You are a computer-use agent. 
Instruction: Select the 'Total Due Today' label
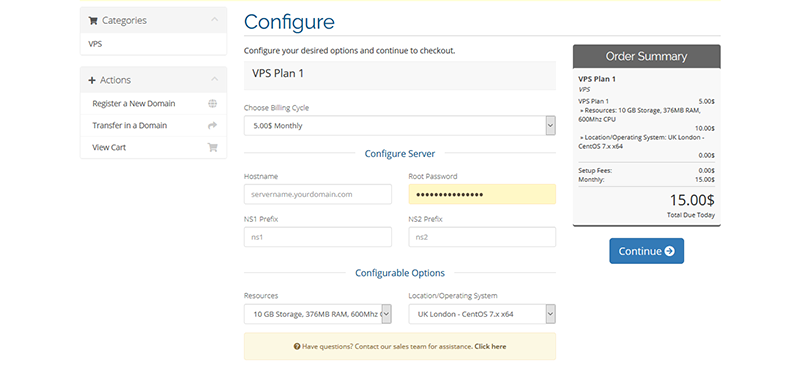click(691, 215)
